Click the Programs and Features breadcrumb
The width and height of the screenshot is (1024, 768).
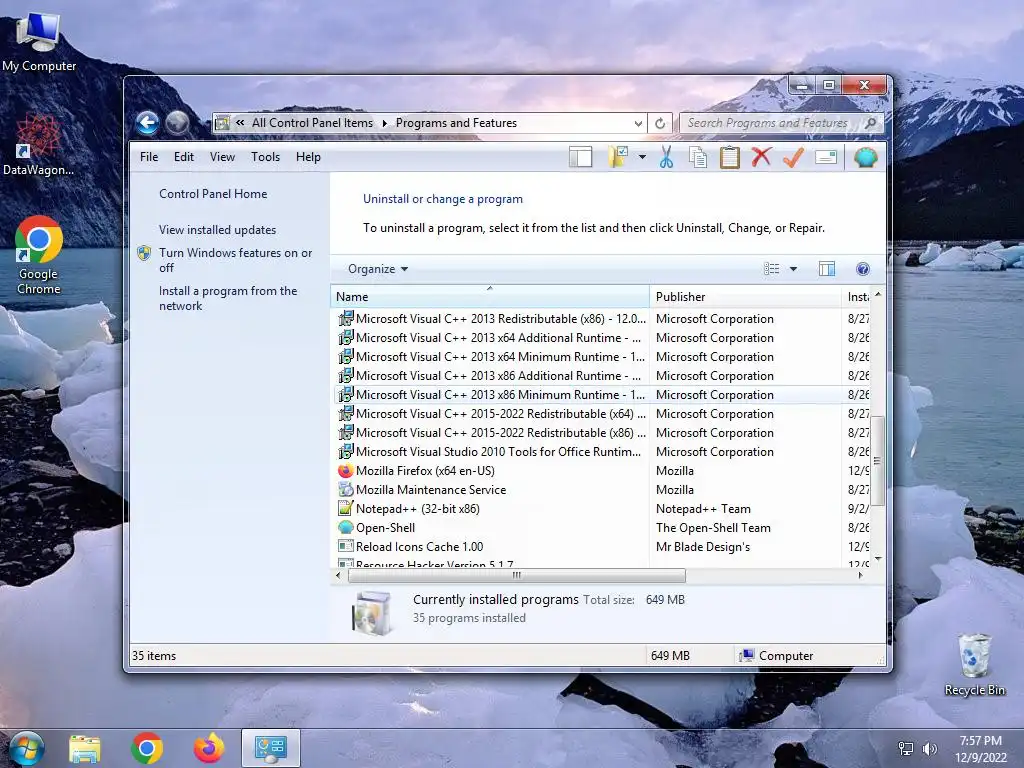[x=456, y=123]
